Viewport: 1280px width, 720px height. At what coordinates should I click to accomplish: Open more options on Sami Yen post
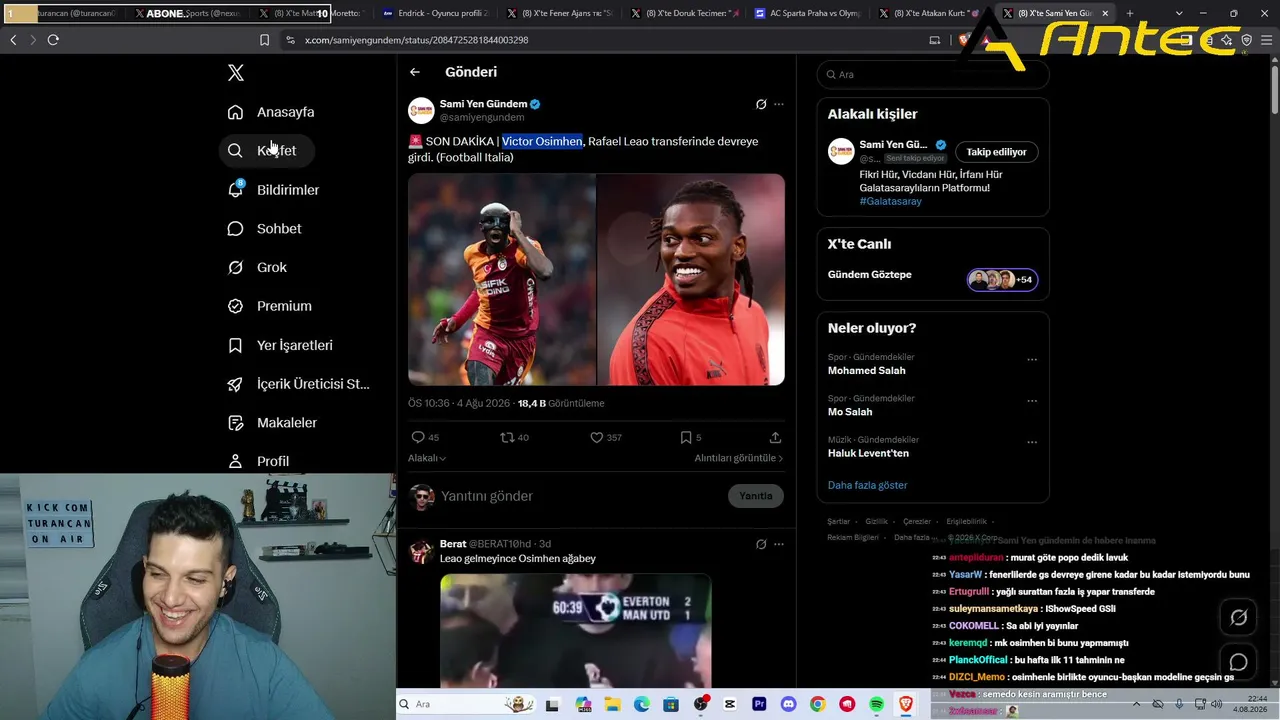(779, 104)
